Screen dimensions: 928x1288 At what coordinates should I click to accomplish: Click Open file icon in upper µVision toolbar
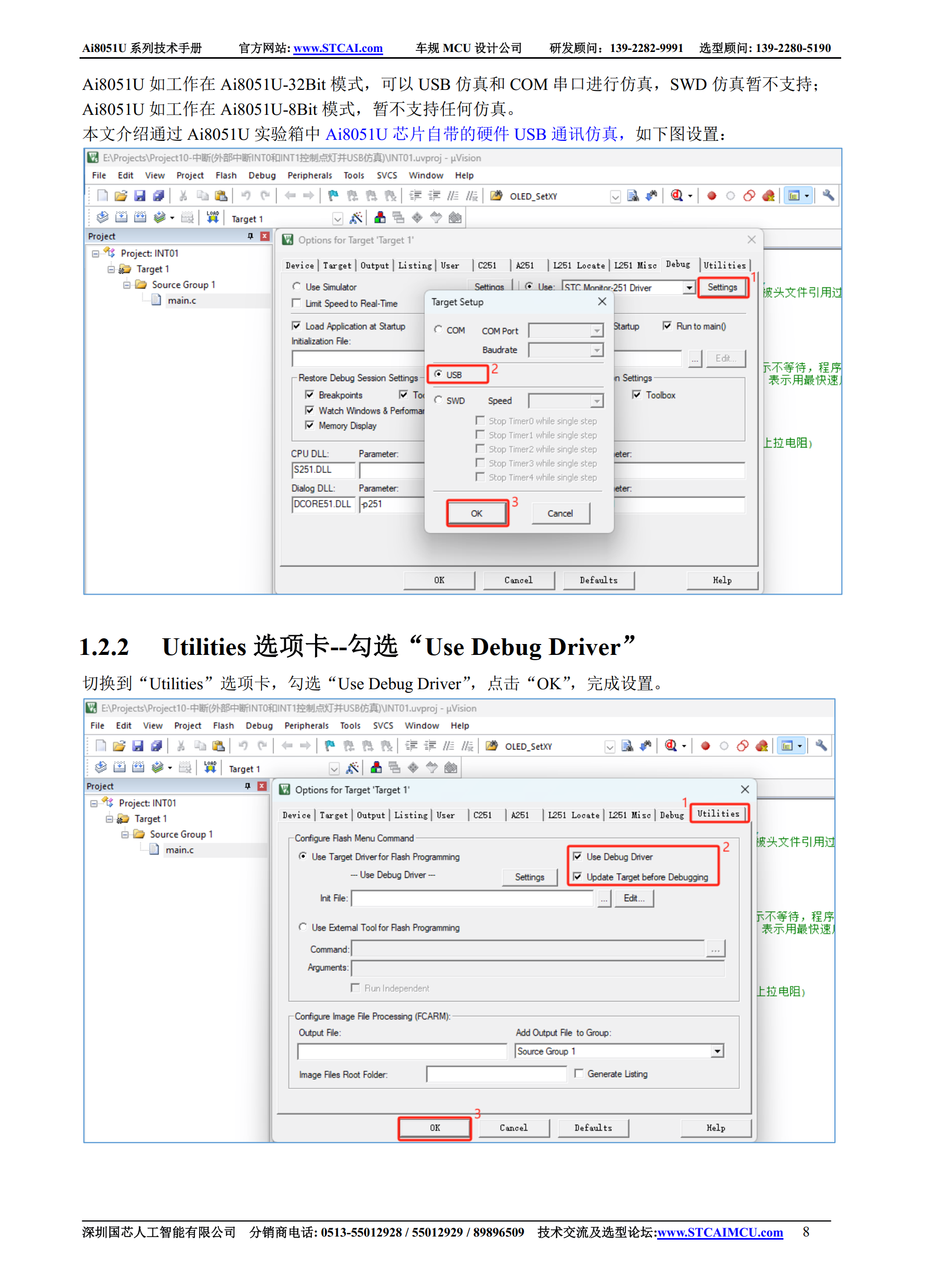point(121,196)
